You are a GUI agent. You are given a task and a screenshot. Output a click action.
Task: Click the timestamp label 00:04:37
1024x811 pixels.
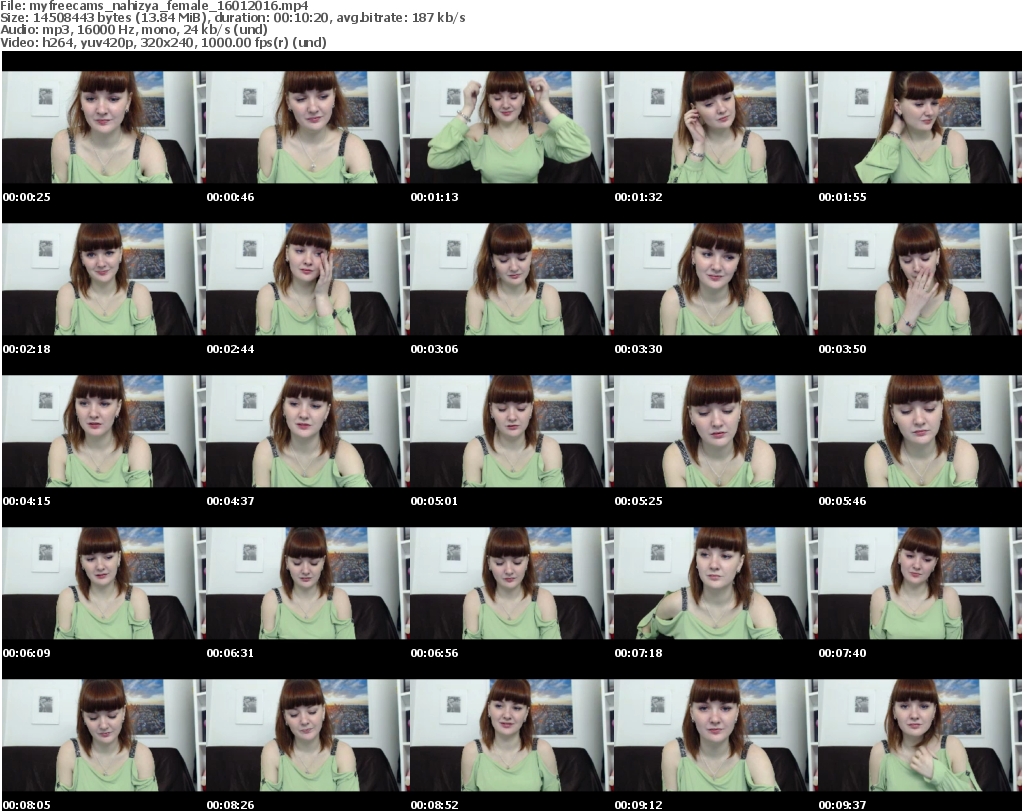coord(231,501)
